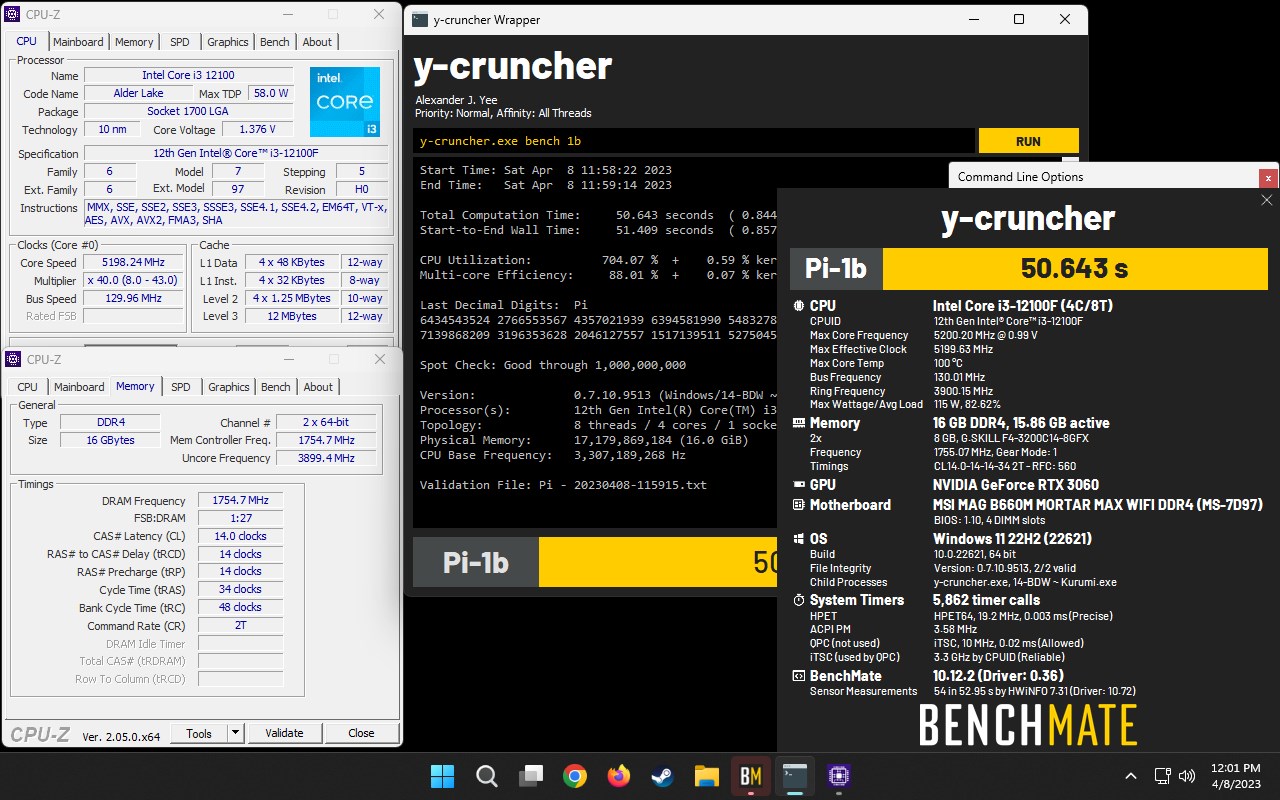
Task: Switch to SPD tab in top CPU-Z
Action: click(x=179, y=42)
